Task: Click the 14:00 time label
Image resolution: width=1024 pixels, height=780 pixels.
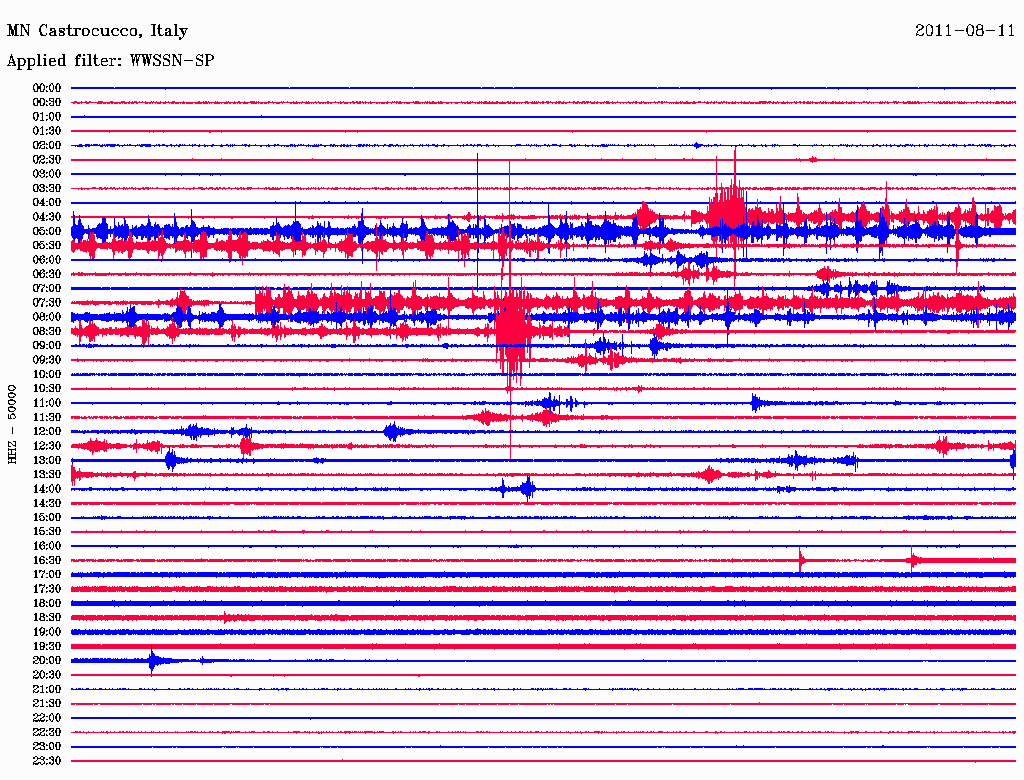Action: pyautogui.click(x=47, y=489)
